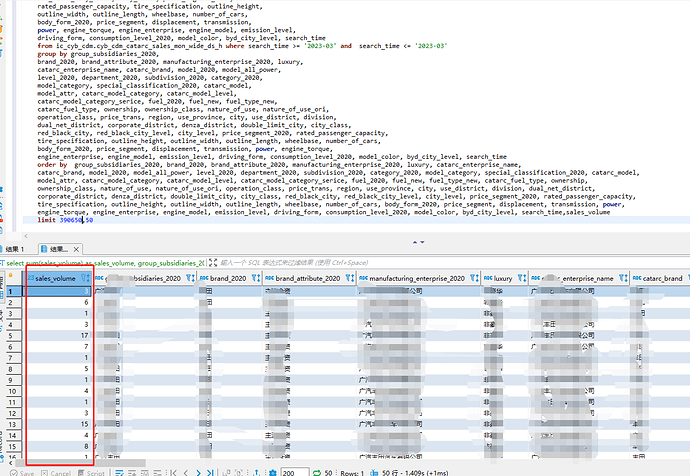Screen dimensions: 690x476
Task: Click sales_volume cell in row 6
Action: (57, 347)
